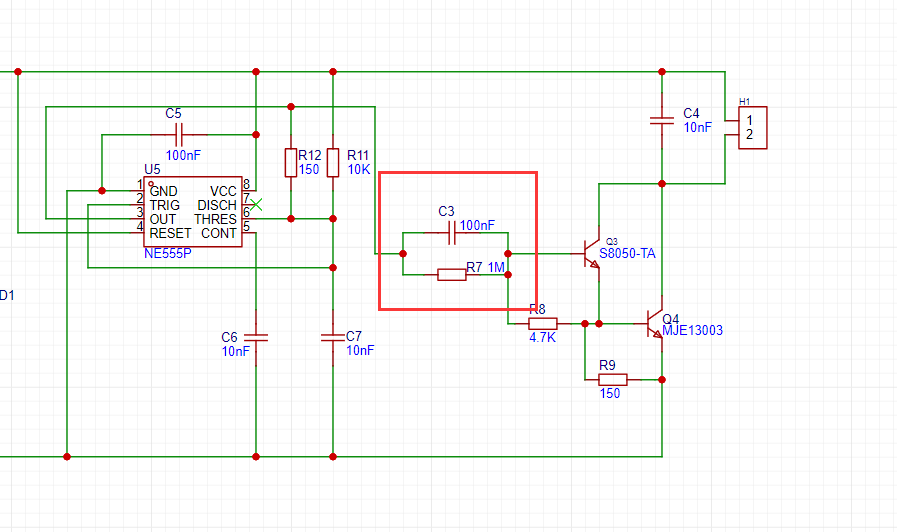Click the C5 designator label
Image resolution: width=897 pixels, height=532 pixels.
173,113
